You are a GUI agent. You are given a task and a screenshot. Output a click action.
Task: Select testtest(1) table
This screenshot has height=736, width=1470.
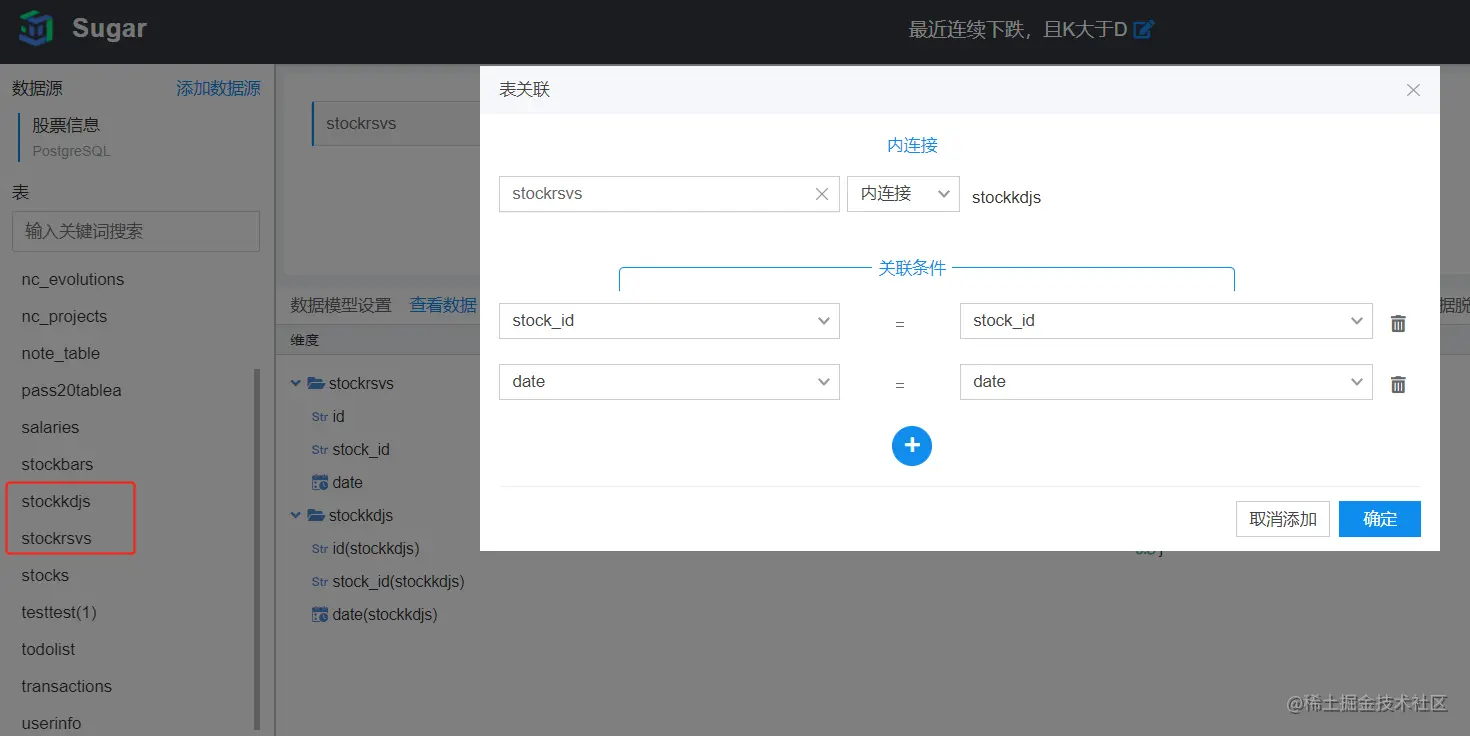pos(59,613)
